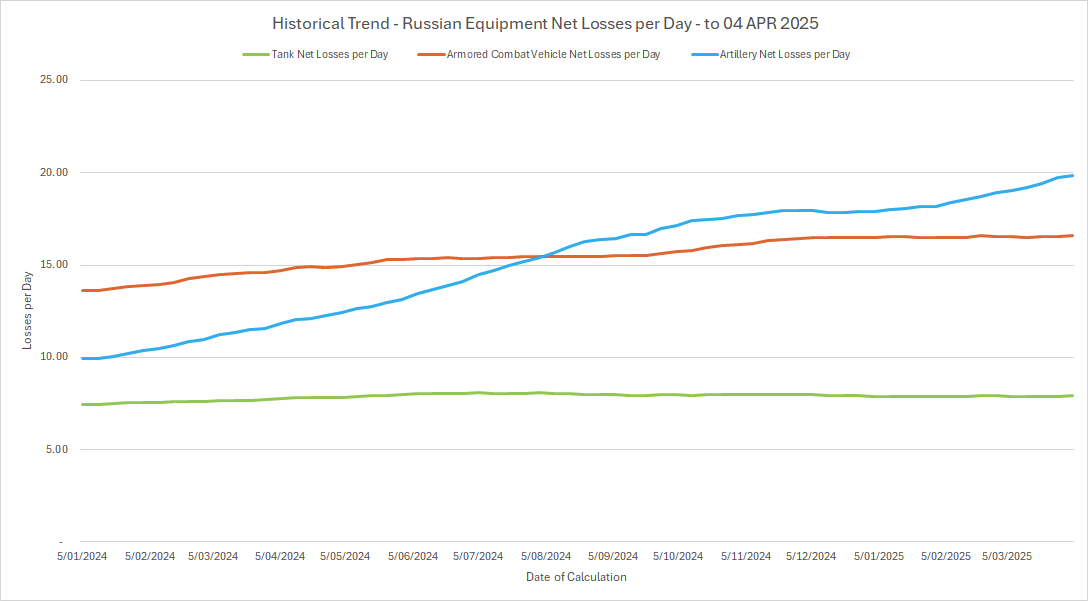
Task: Click the 5/01/2025 date label
Action: pyautogui.click(x=878, y=556)
